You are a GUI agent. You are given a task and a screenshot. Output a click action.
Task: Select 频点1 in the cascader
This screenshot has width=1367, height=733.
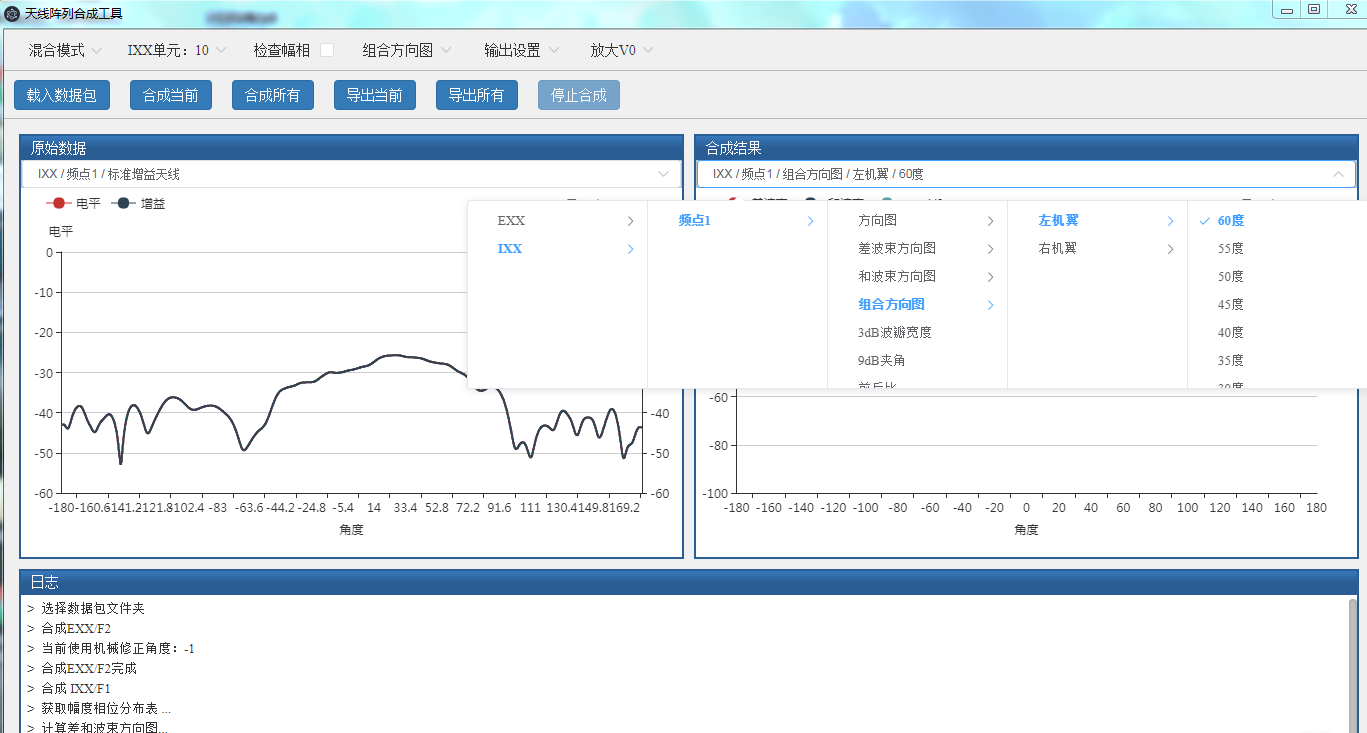tap(737, 221)
